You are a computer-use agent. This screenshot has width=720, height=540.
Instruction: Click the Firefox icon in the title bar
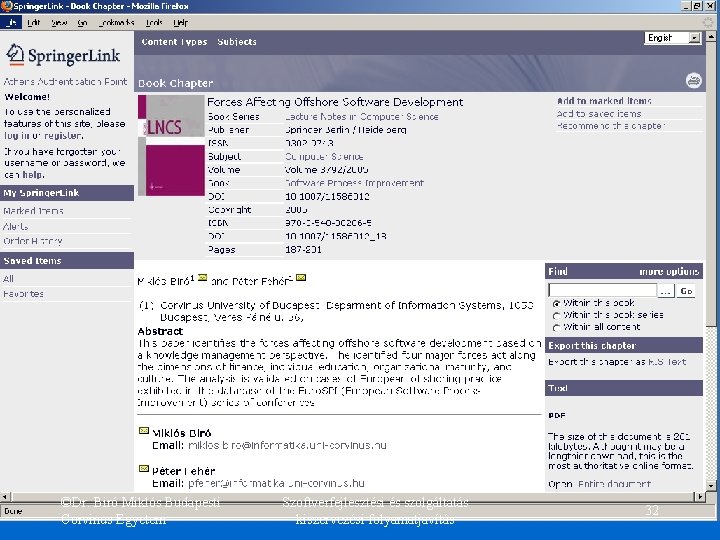click(x=6, y=6)
